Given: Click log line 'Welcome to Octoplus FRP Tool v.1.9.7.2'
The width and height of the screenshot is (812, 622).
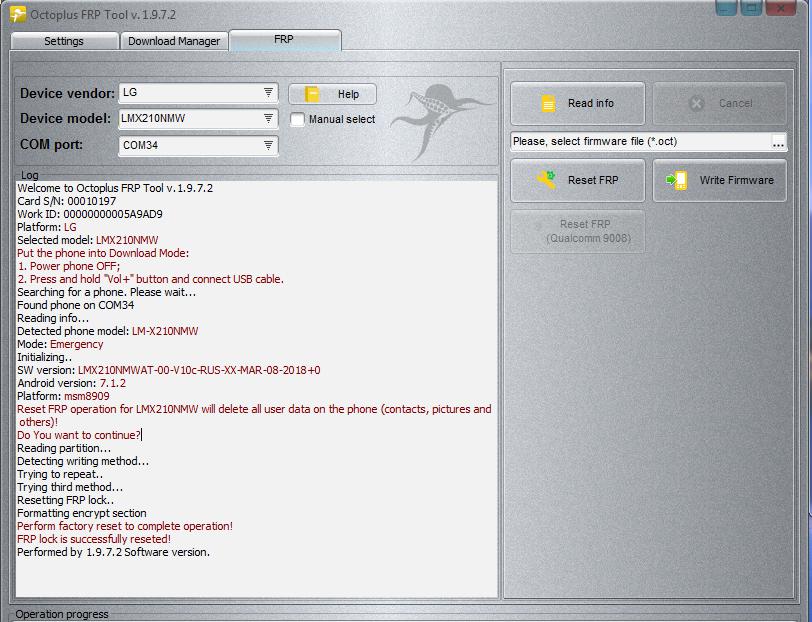Looking at the screenshot, I should pyautogui.click(x=115, y=188).
